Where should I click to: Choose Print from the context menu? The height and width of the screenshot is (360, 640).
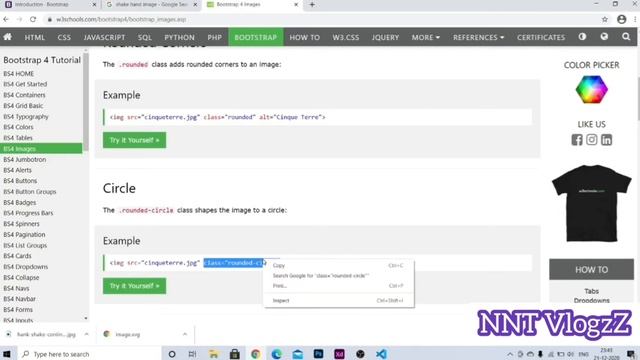338,286
